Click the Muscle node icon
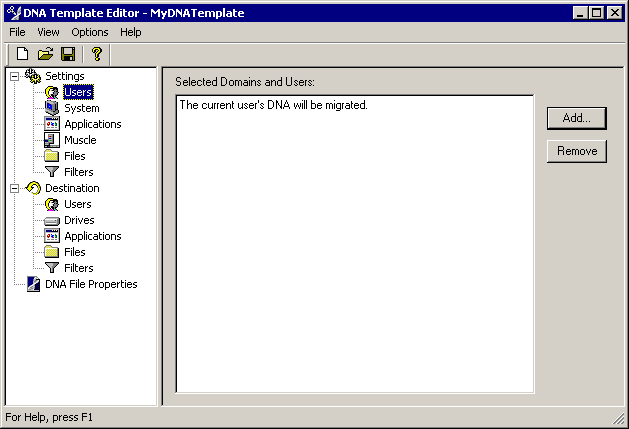Screen dimensions: 629x429 52,140
